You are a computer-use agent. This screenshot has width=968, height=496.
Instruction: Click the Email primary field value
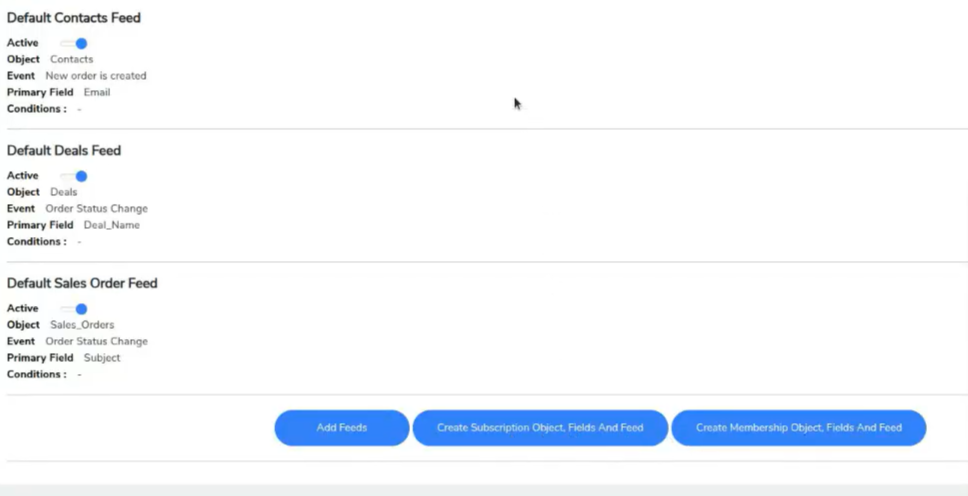click(x=97, y=92)
